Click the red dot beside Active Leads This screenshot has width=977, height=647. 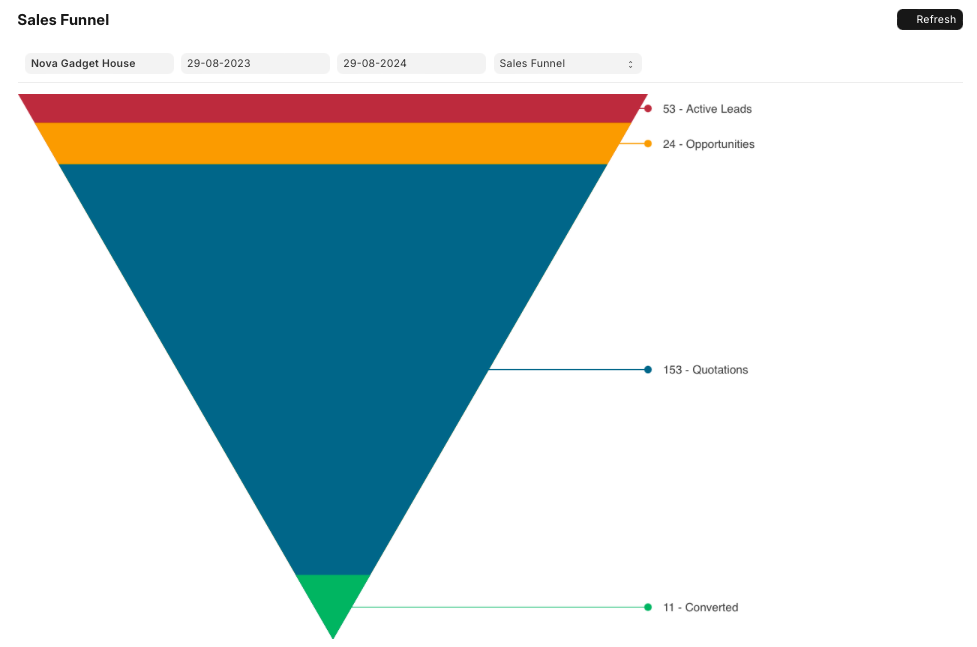pos(648,109)
